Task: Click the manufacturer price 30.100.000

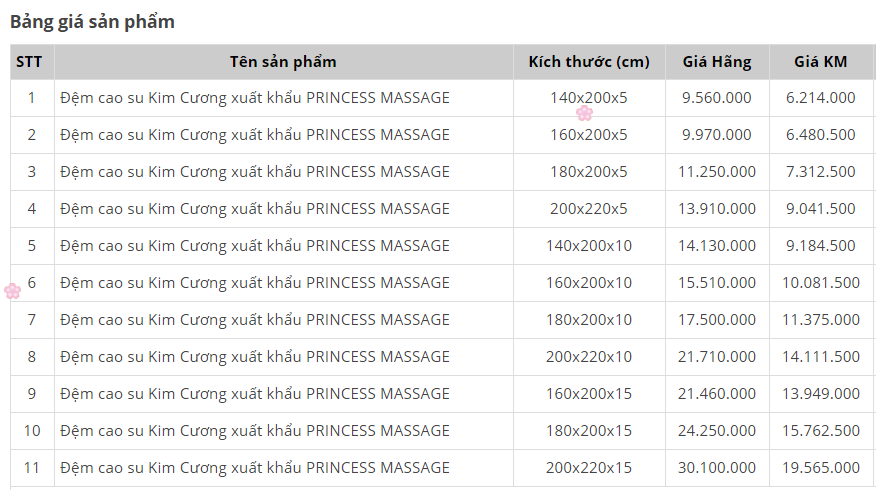Action: point(717,468)
